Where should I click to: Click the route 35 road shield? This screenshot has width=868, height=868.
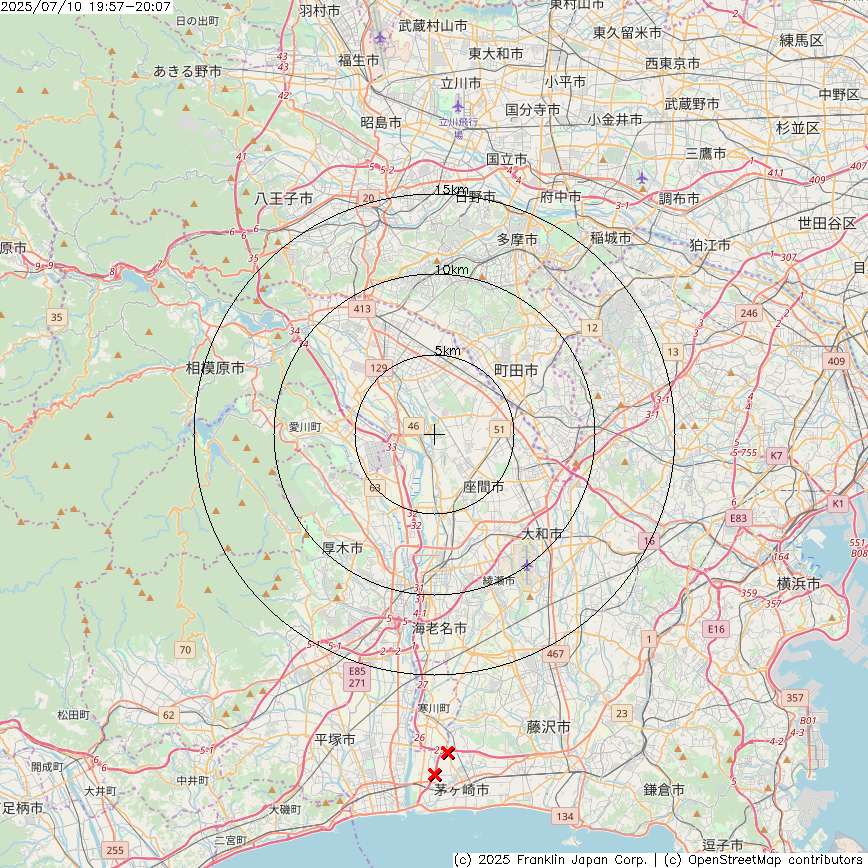click(56, 317)
